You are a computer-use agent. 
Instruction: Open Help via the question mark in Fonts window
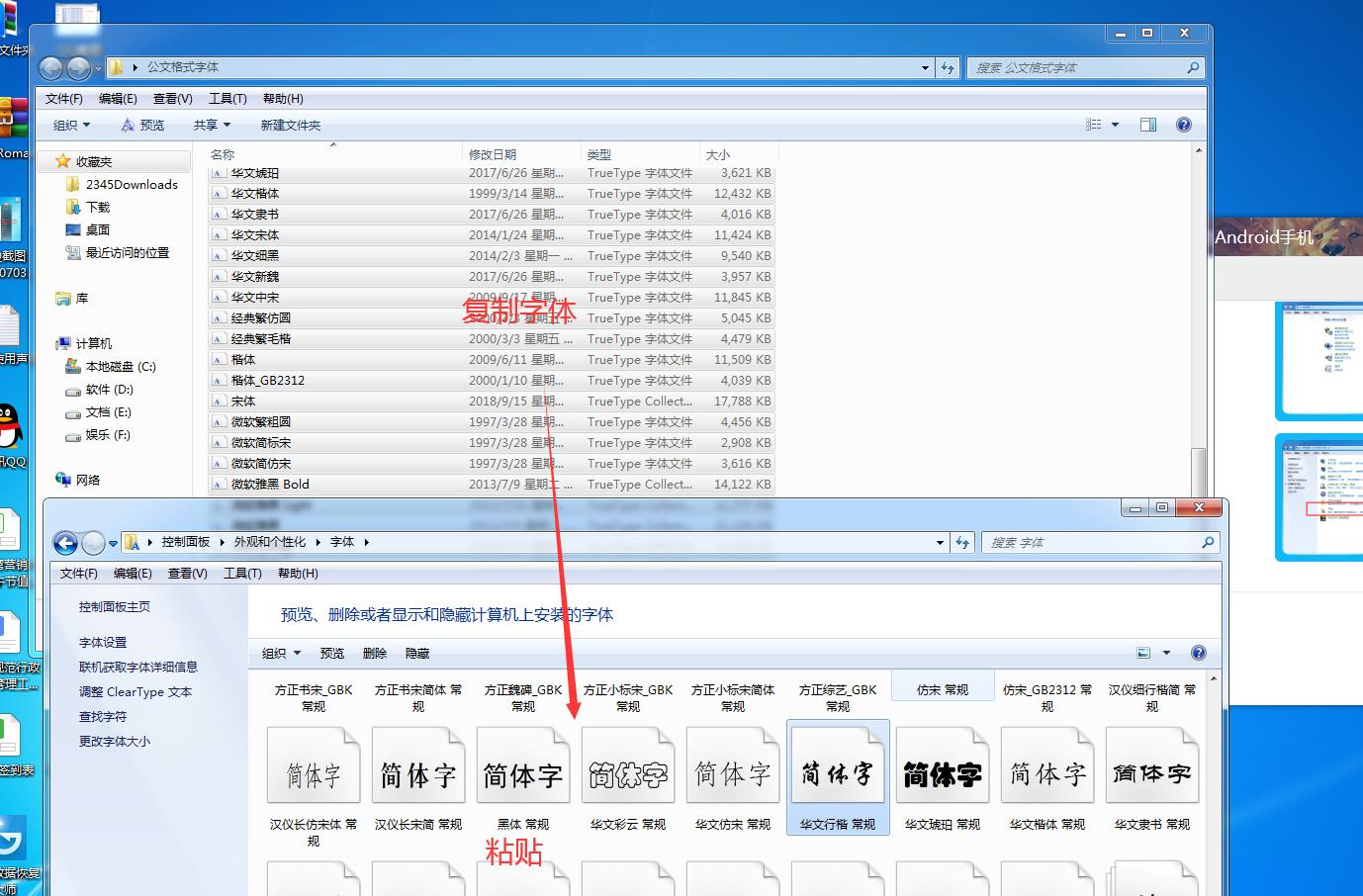[x=1198, y=653]
